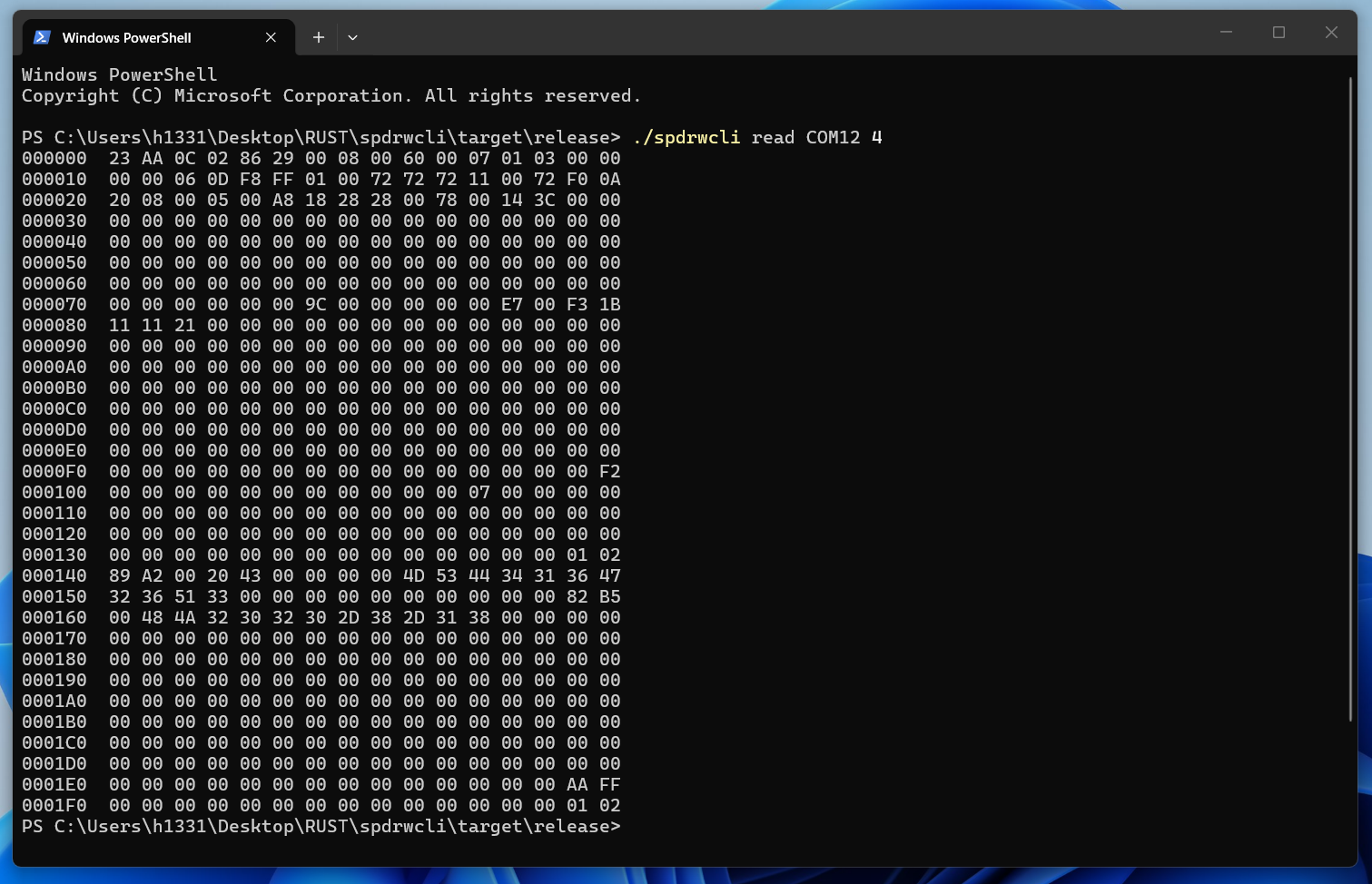Close the Windows PowerShell tab
This screenshot has width=1372, height=884.
click(271, 37)
